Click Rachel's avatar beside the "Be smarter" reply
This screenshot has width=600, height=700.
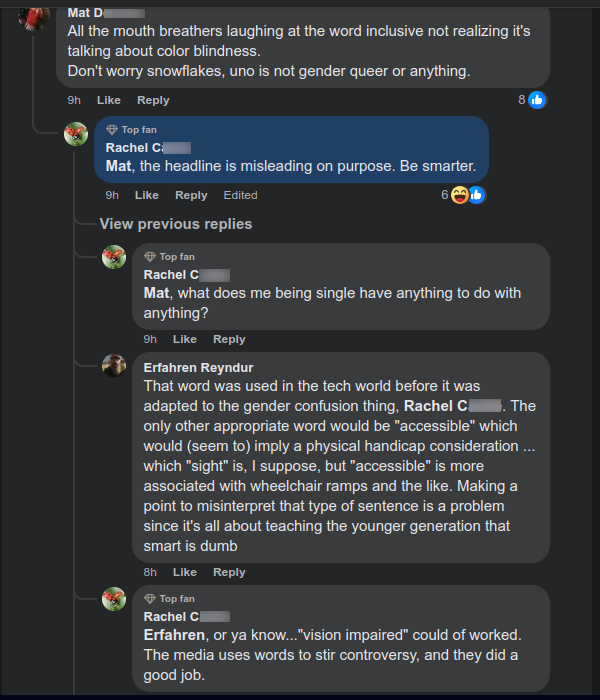[x=76, y=134]
